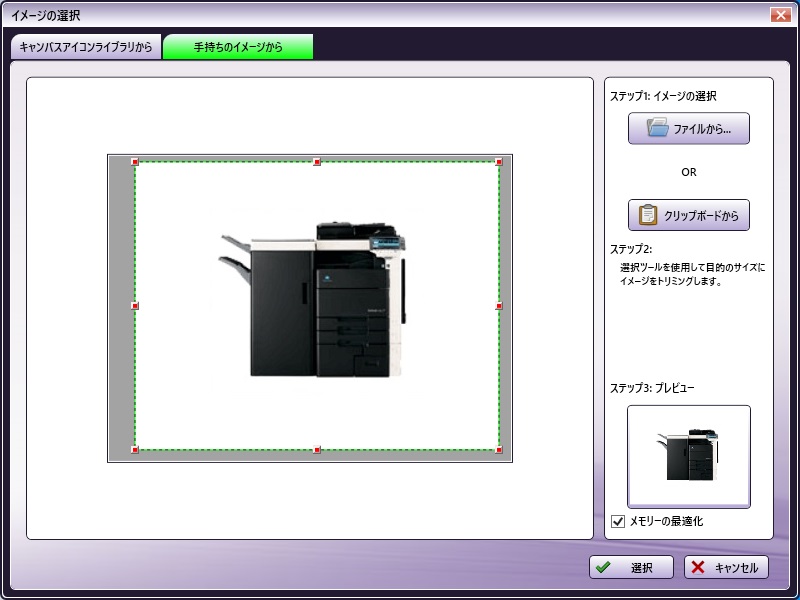This screenshot has width=800, height=600.
Task: Toggle the メモリーの最適化 checkbox
Action: [618, 521]
